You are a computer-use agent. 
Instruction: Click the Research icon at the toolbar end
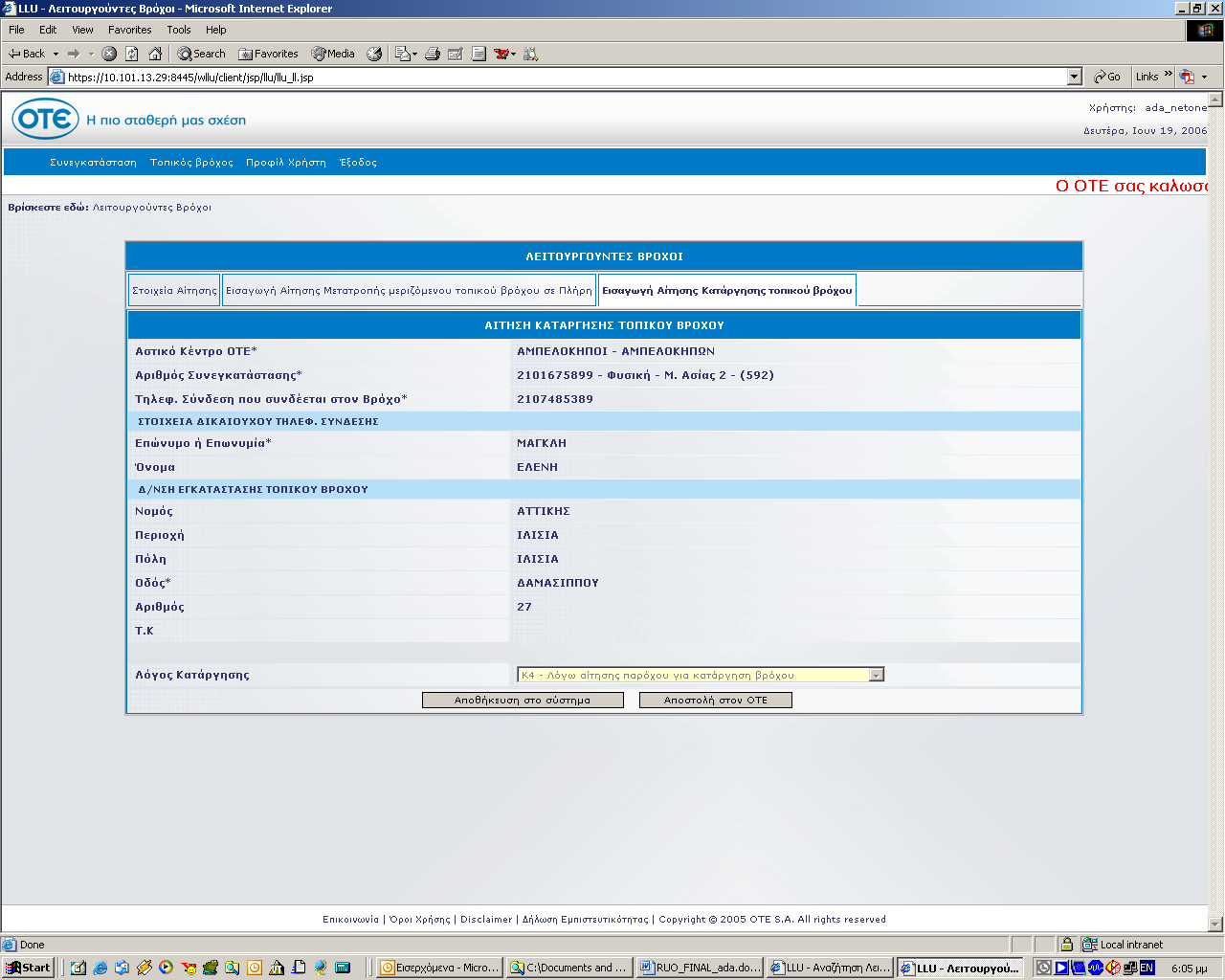coord(531,54)
